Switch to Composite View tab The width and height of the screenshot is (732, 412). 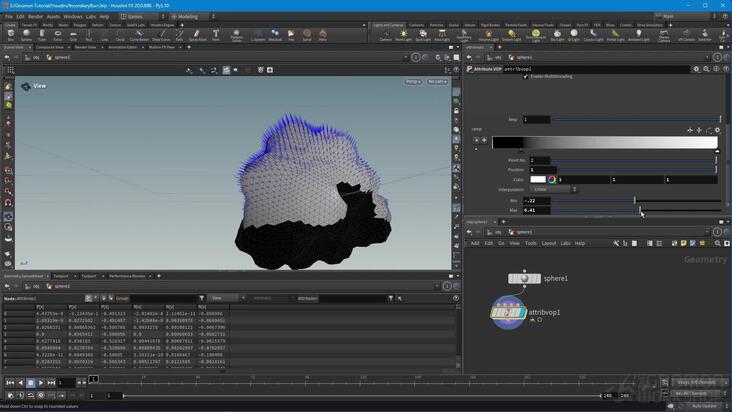click(x=49, y=47)
